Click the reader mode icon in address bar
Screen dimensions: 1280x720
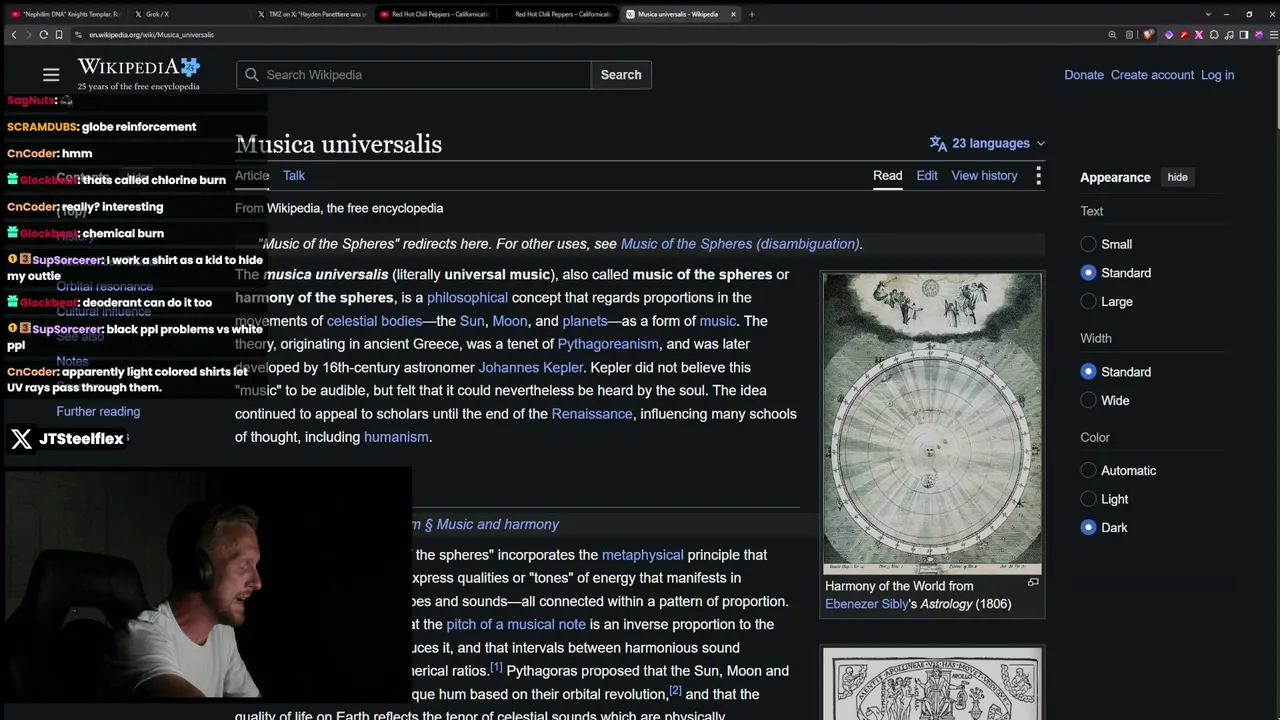point(1129,34)
